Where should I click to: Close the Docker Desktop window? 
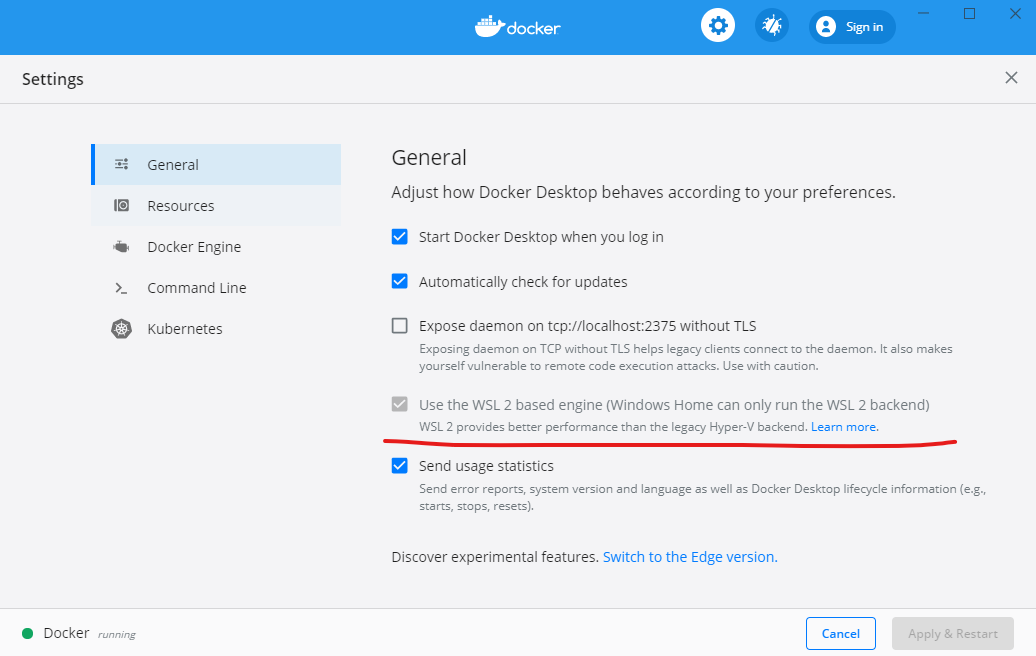1016,13
